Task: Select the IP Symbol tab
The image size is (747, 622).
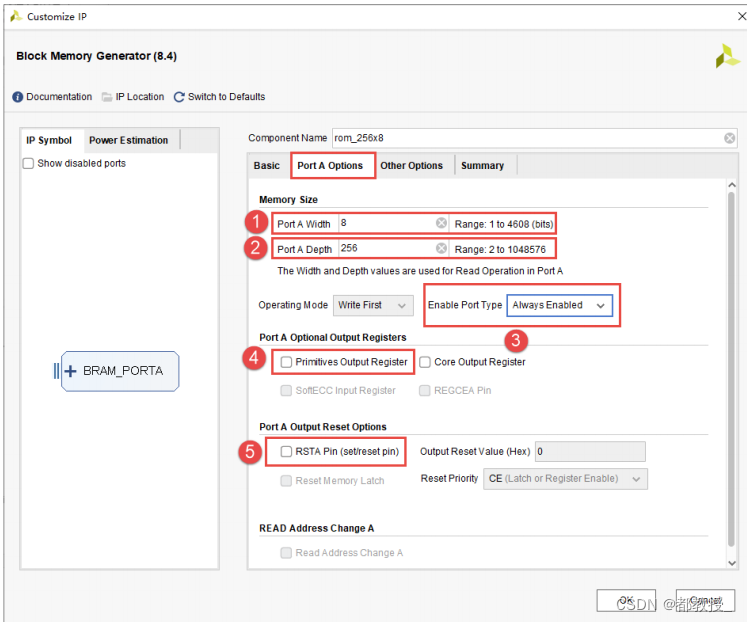Action: [49, 140]
